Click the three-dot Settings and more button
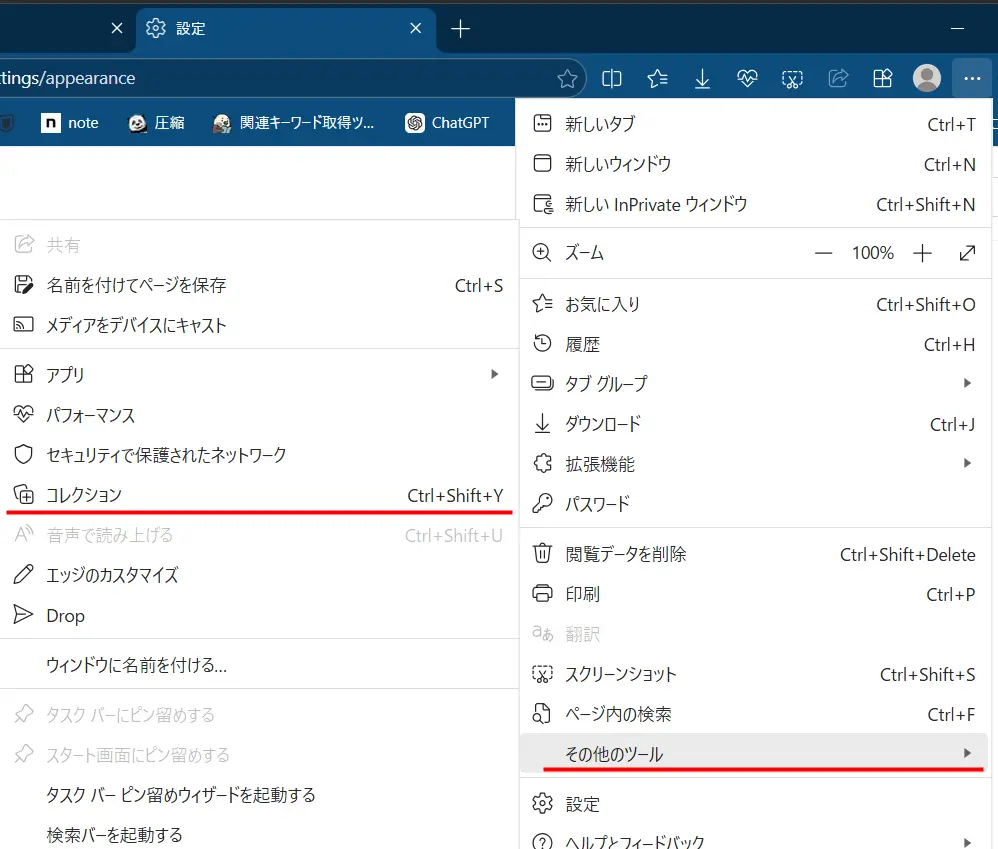998x849 pixels. coord(971,78)
